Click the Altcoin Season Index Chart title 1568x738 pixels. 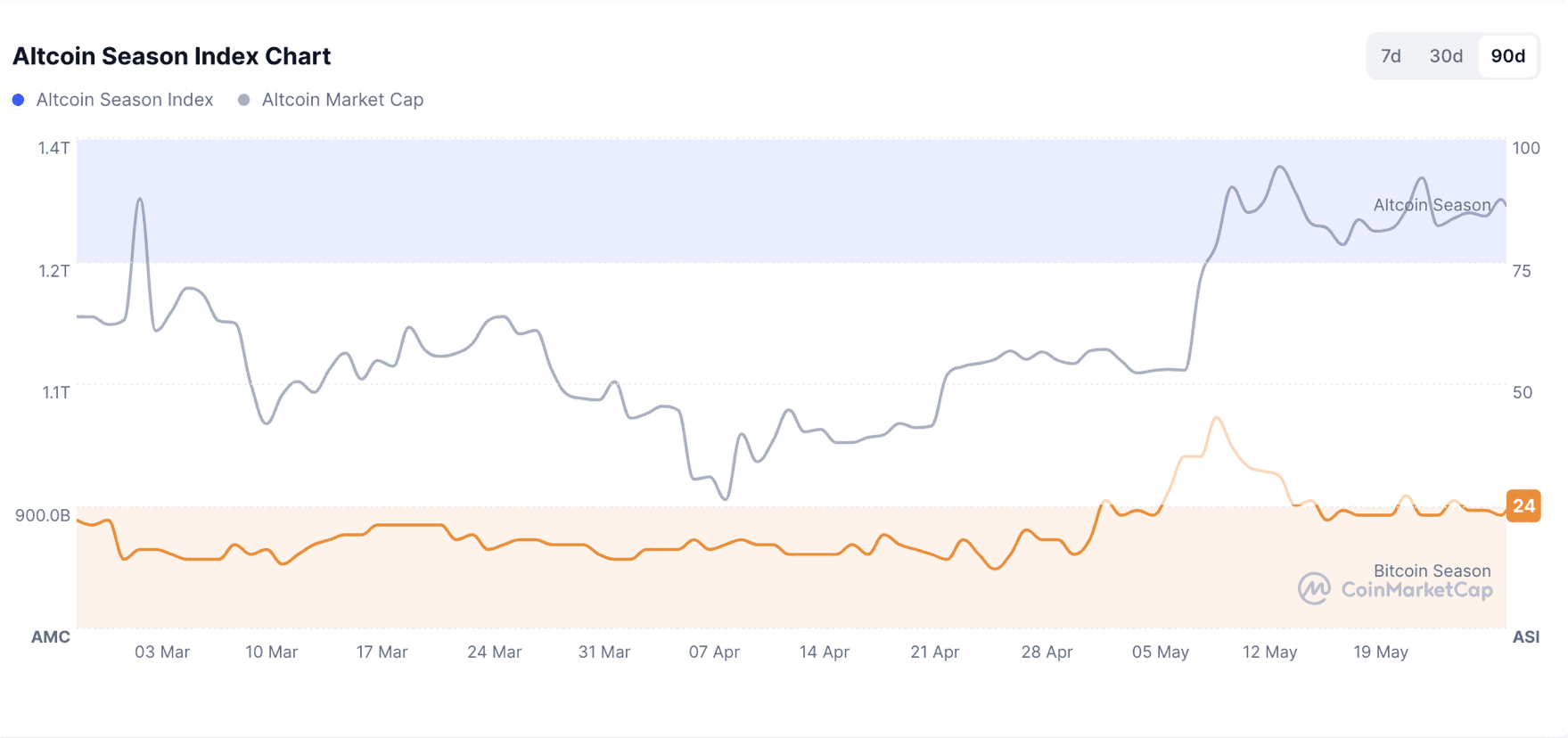click(172, 56)
